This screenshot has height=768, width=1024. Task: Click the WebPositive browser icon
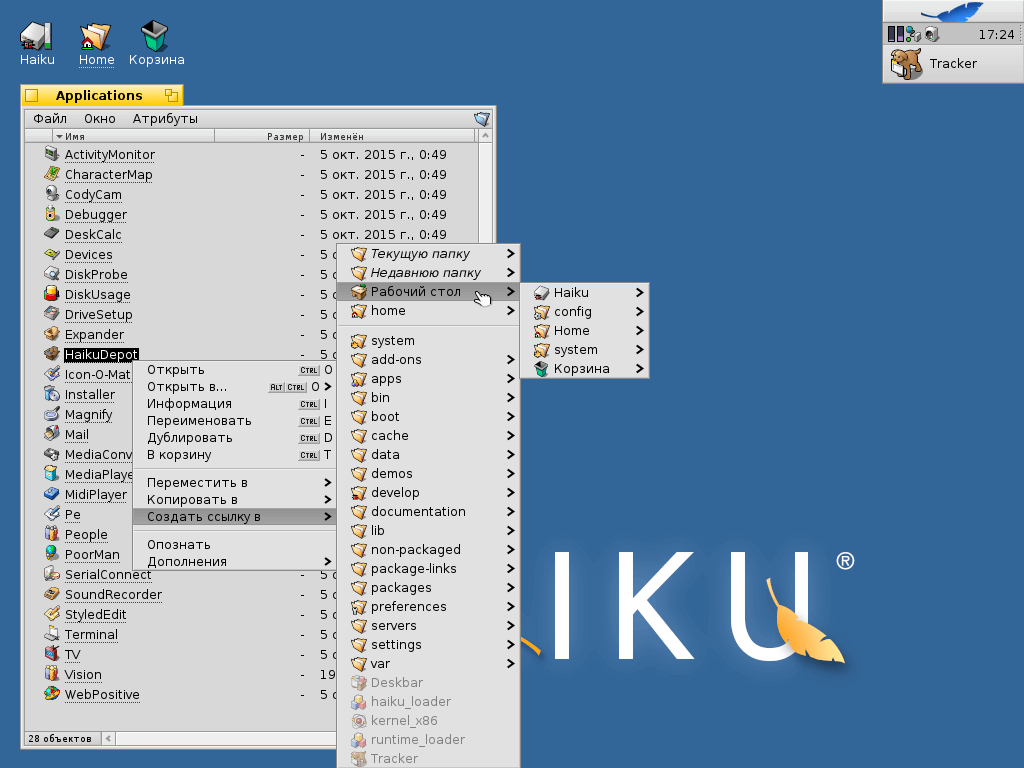coord(52,694)
